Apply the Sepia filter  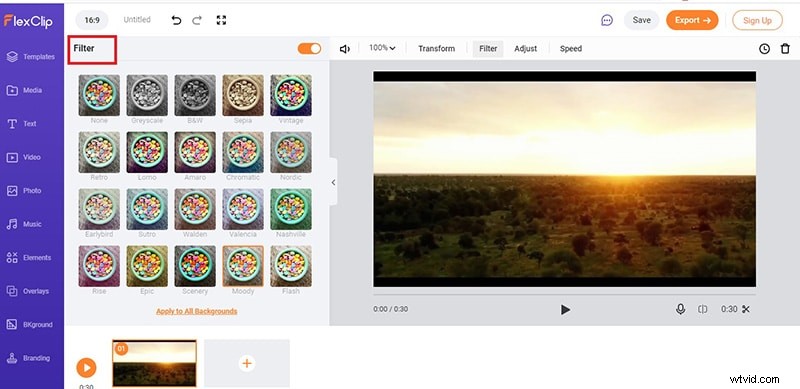pyautogui.click(x=243, y=95)
